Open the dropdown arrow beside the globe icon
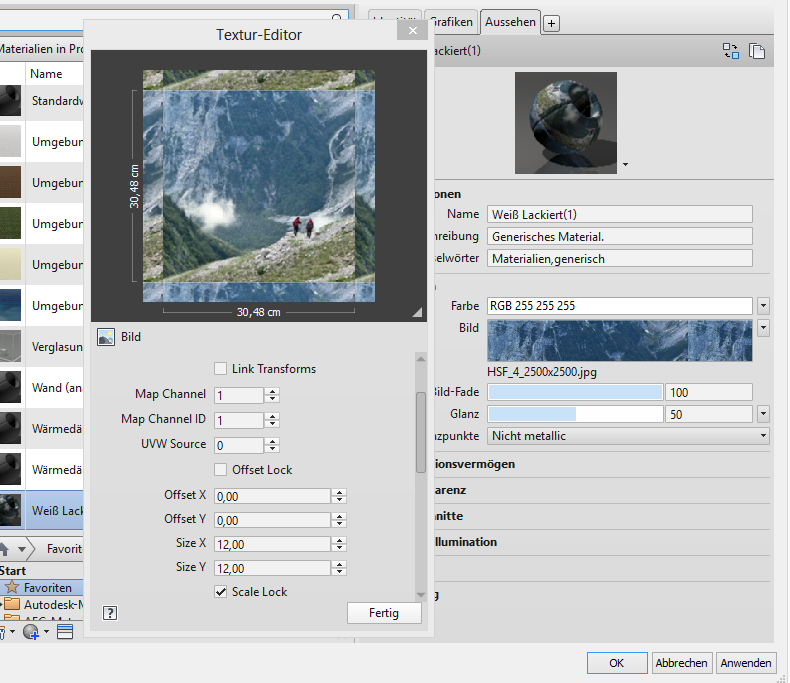The width and height of the screenshot is (790, 683). coord(46,632)
